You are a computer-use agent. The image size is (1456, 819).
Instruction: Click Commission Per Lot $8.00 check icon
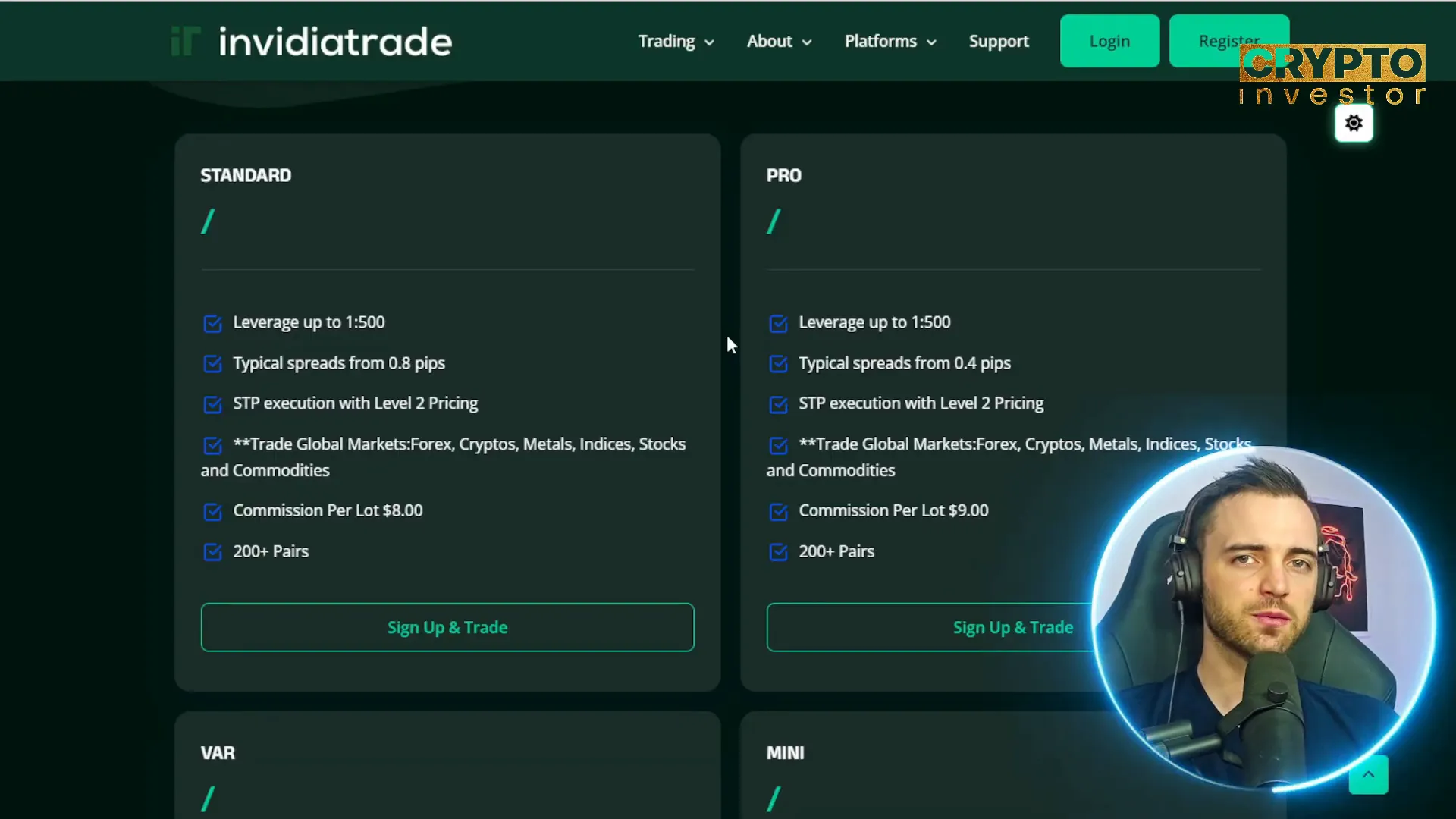pos(212,511)
